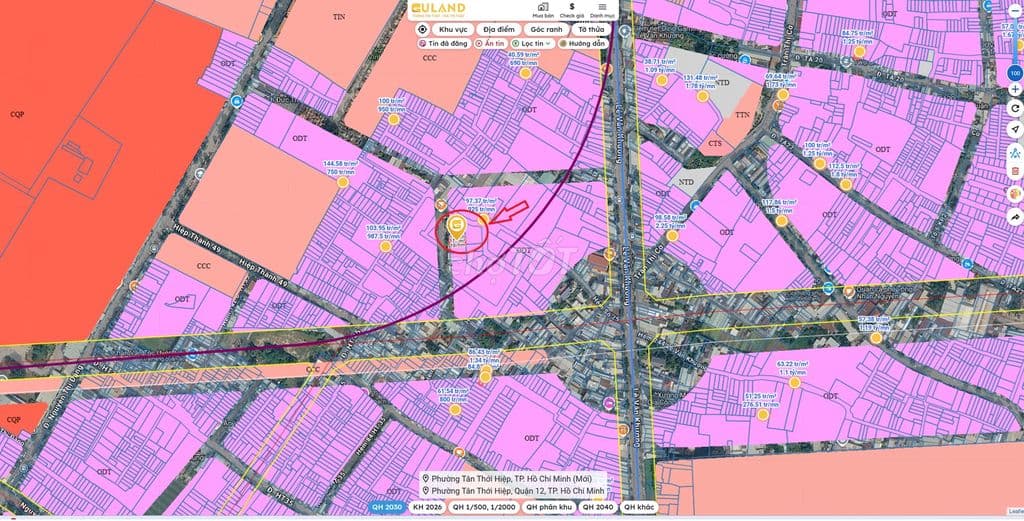Click the zoom in plus button
The image size is (1024, 521).
click(1015, 89)
